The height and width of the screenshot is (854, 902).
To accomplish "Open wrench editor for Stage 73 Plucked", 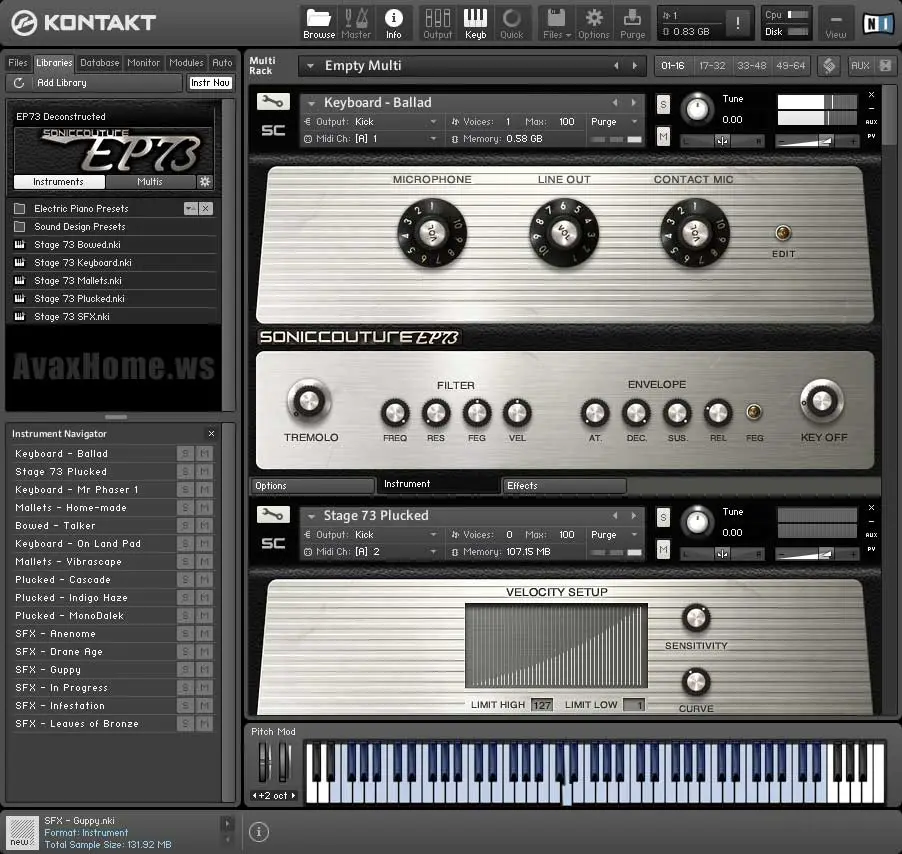I will pyautogui.click(x=273, y=514).
